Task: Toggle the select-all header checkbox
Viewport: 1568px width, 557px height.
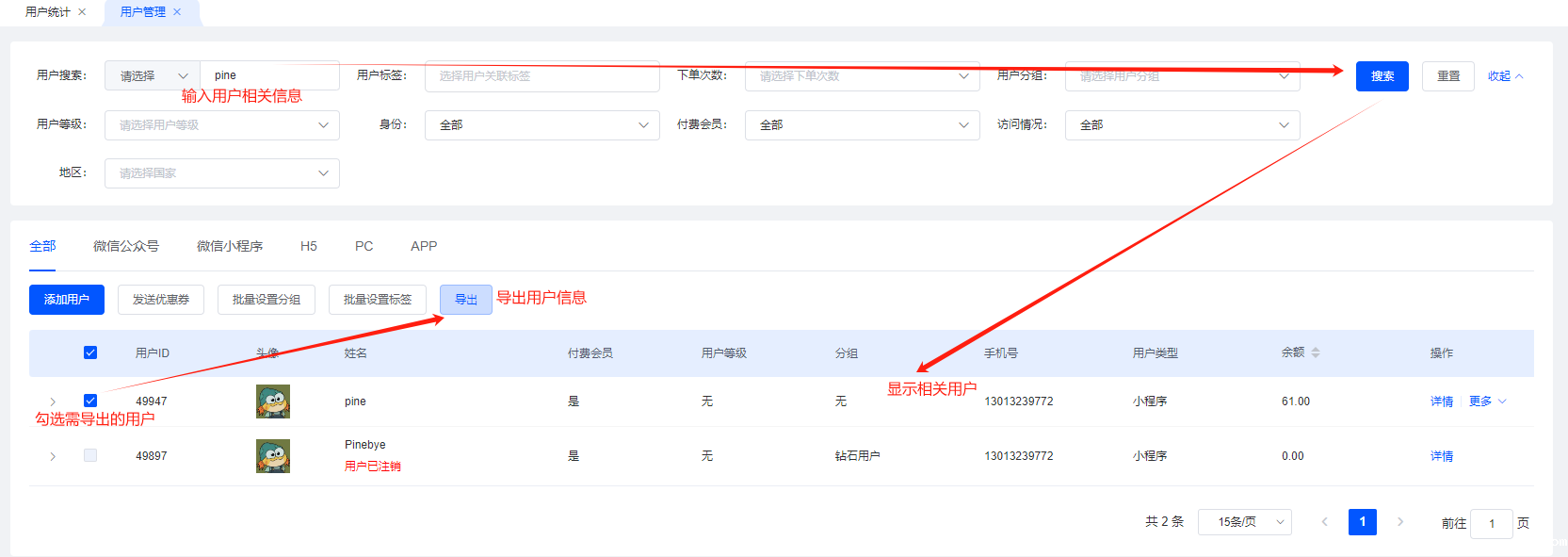Action: point(90,352)
